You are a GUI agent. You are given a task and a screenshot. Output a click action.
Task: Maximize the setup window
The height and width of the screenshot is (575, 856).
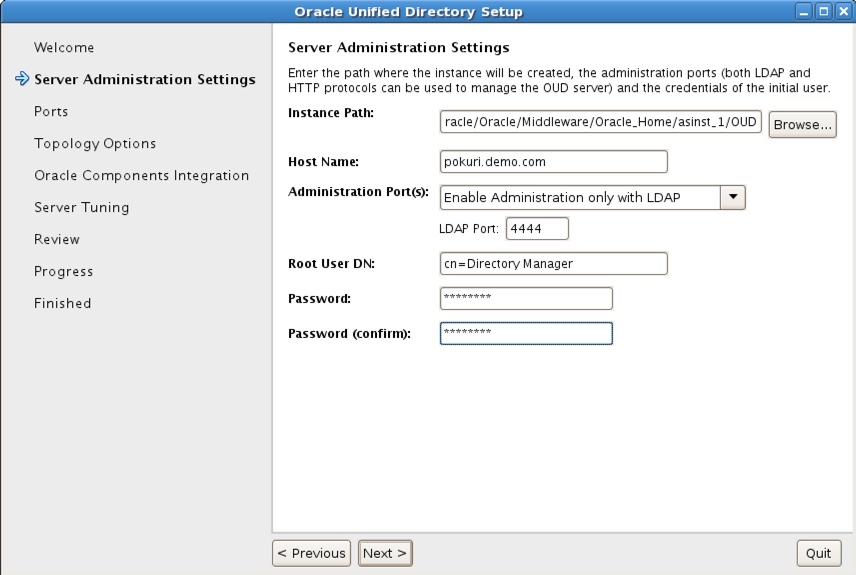[823, 11]
